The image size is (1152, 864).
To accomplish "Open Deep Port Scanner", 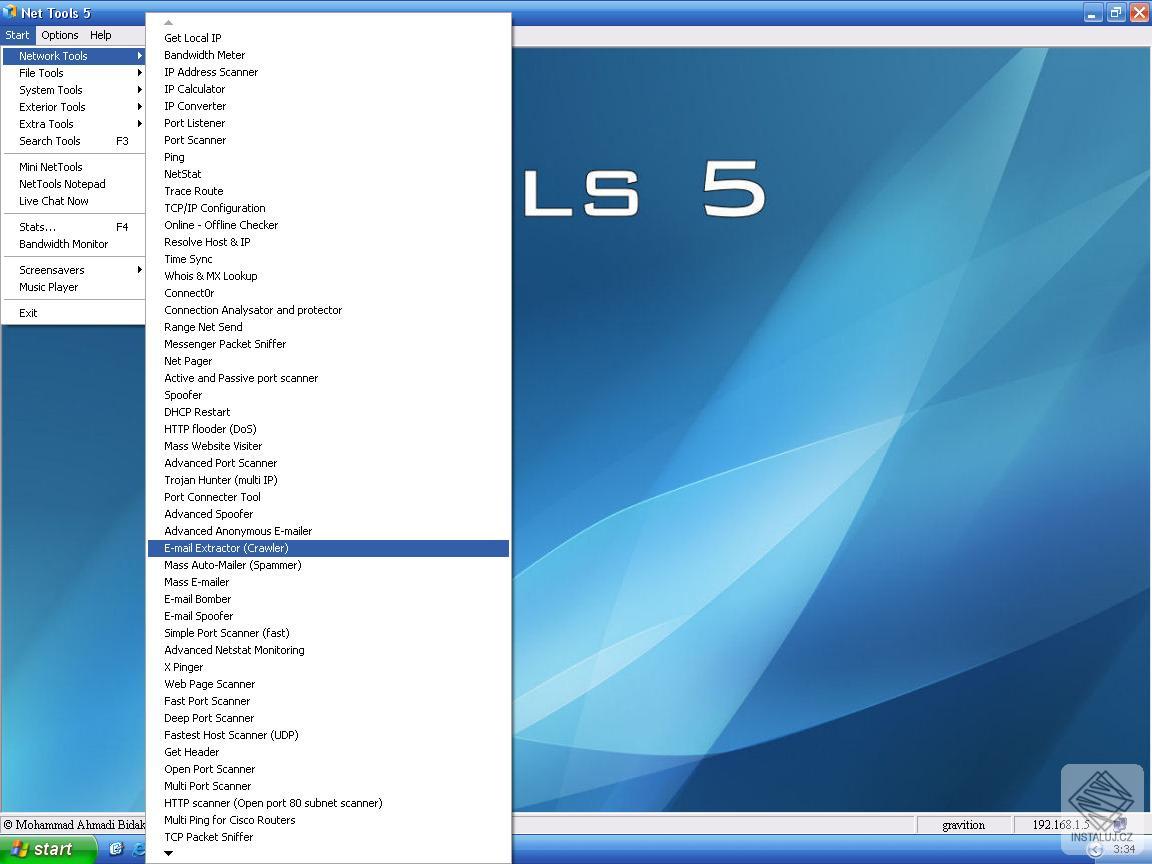I will tap(328, 718).
